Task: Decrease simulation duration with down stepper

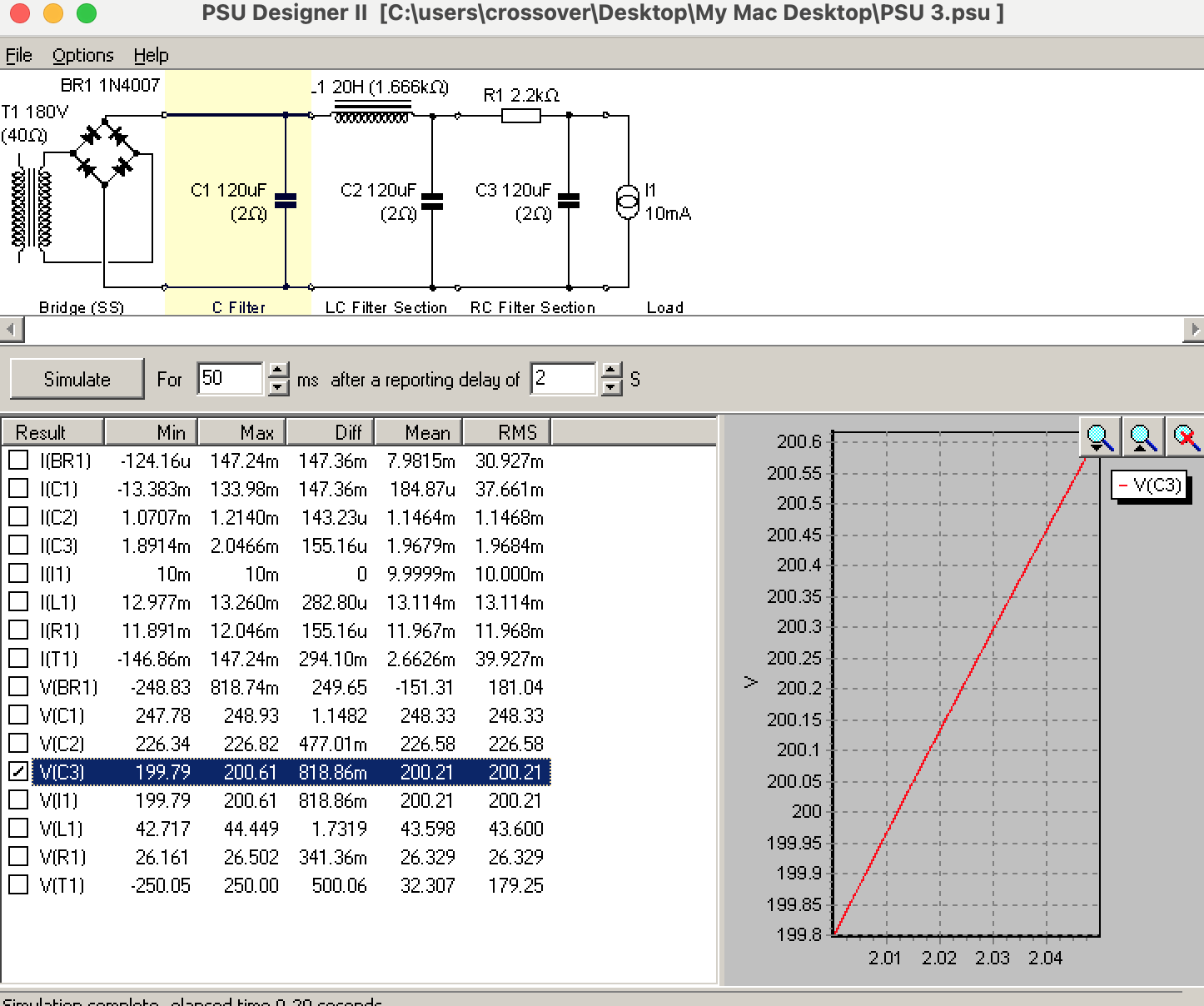Action: tap(279, 387)
